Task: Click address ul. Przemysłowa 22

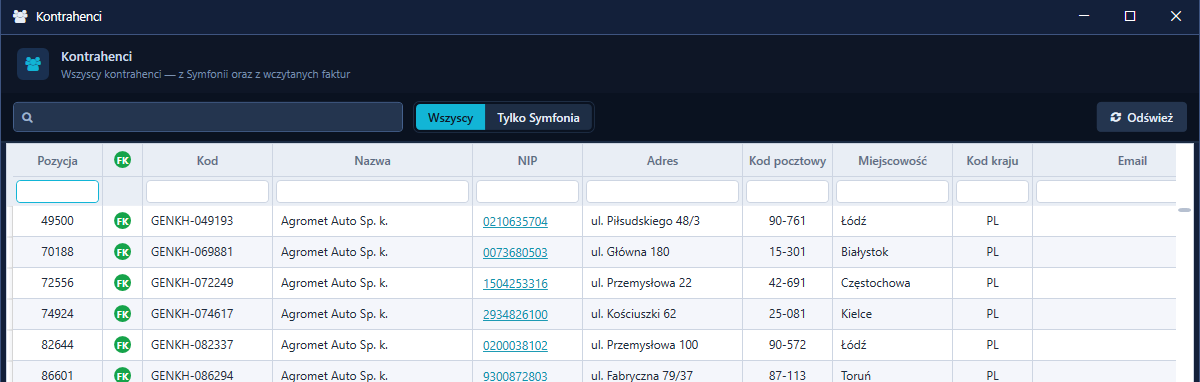Action: (641, 283)
